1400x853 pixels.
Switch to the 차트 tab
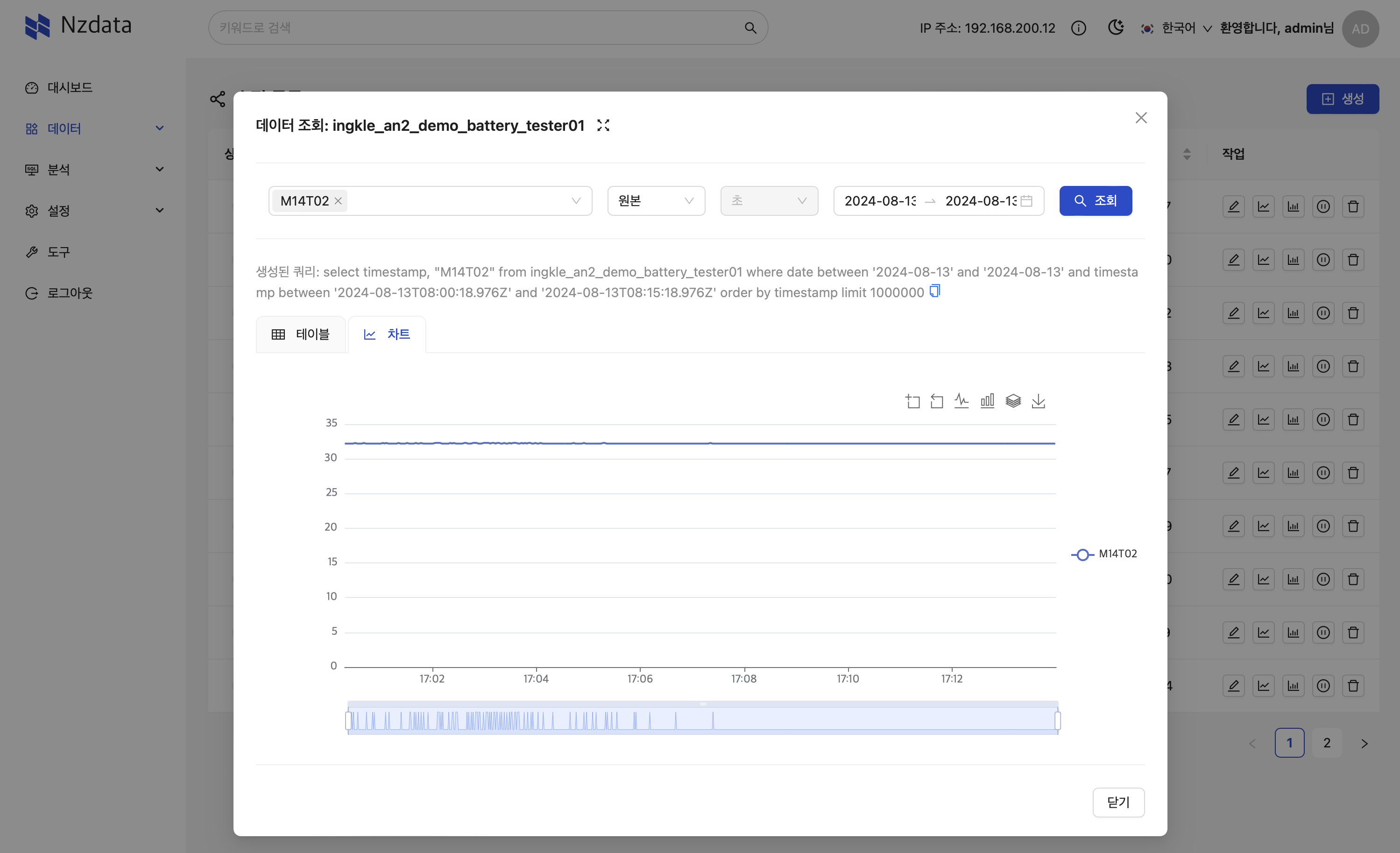tap(387, 335)
